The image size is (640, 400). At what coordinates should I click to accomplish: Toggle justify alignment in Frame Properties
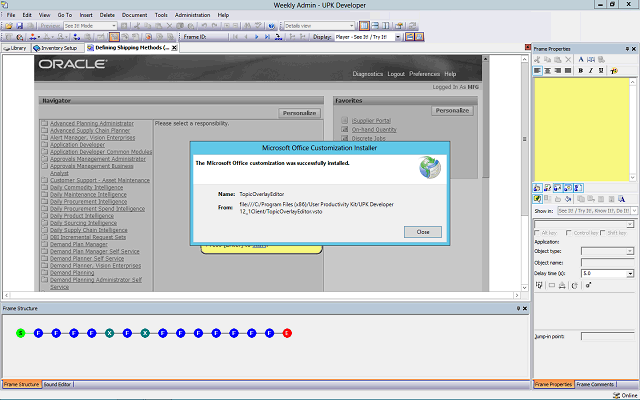[x=568, y=71]
